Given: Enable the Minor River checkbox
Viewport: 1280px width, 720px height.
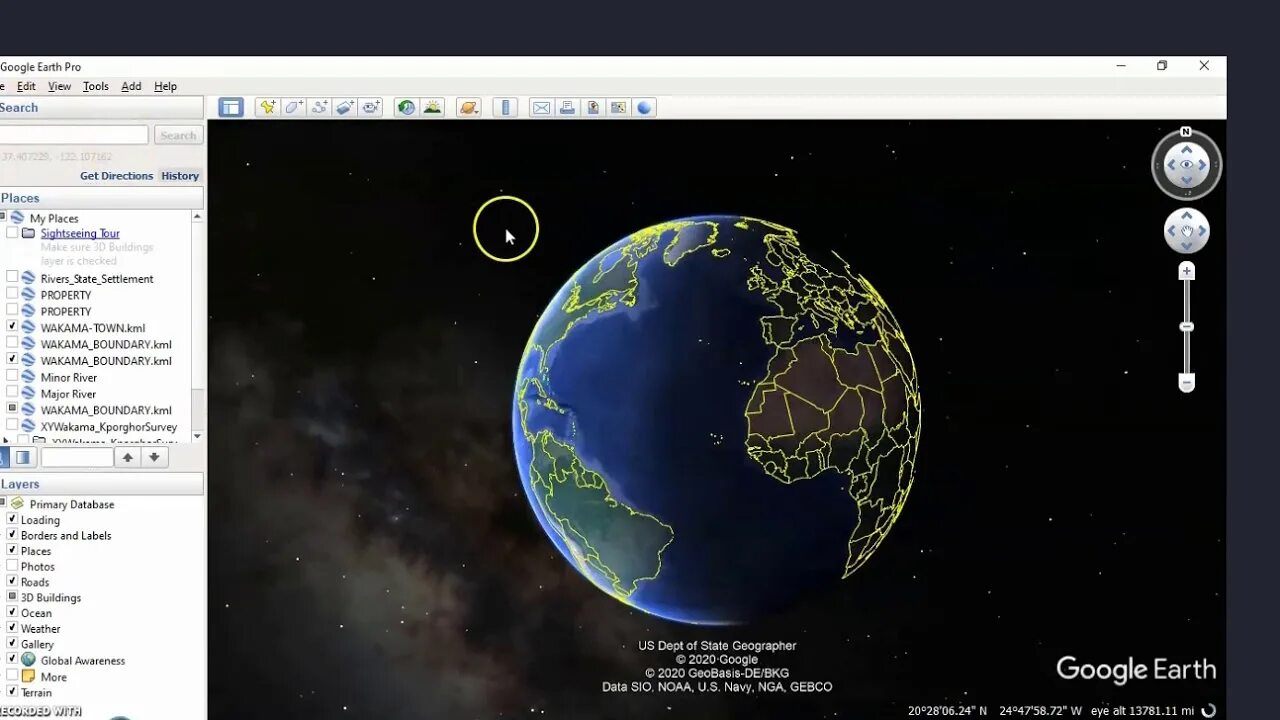Looking at the screenshot, I should click(x=12, y=376).
